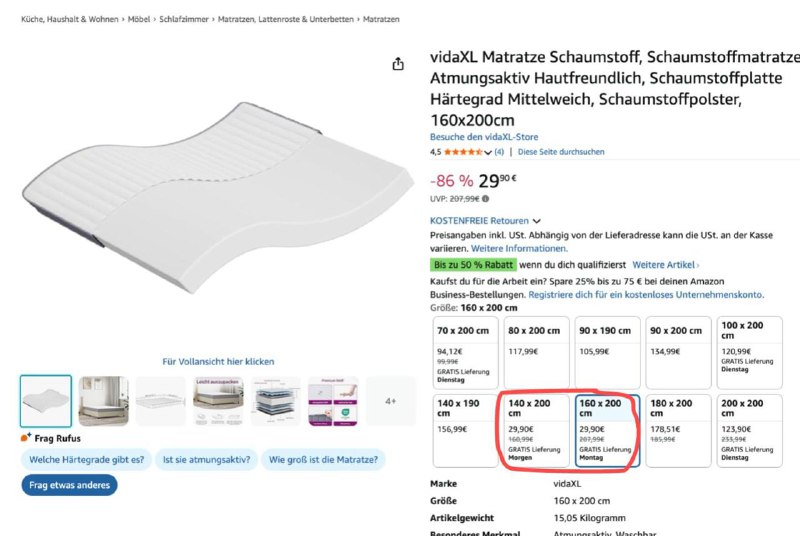Image resolution: width=800 pixels, height=536 pixels.
Task: Open the '4+' more images thumbnail
Action: (x=391, y=401)
